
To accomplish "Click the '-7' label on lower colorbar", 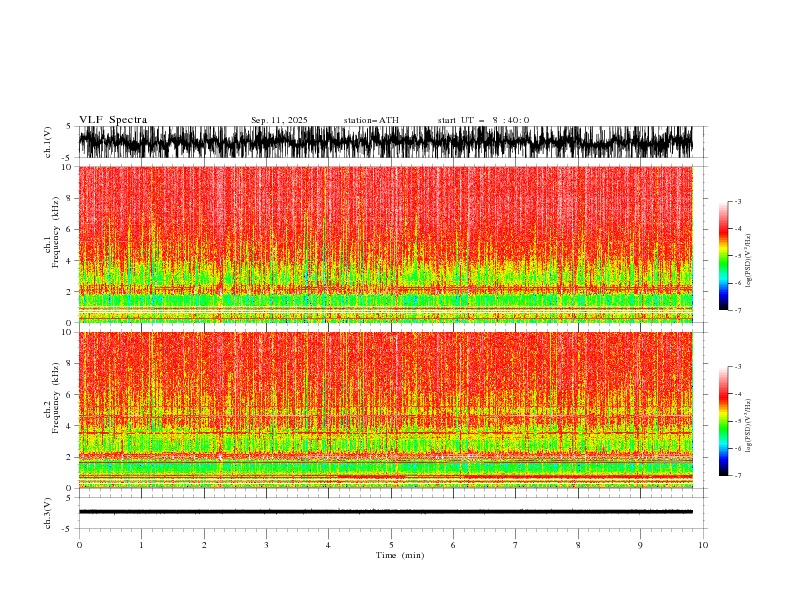I will click(x=737, y=475).
